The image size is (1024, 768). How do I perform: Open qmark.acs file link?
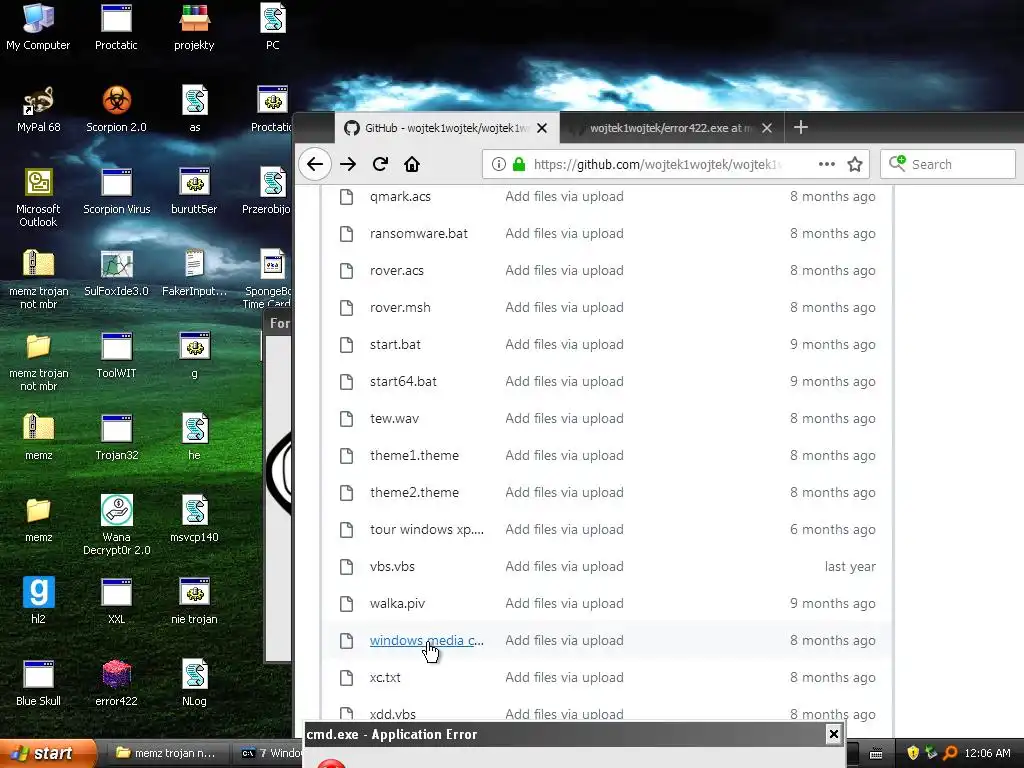400,197
